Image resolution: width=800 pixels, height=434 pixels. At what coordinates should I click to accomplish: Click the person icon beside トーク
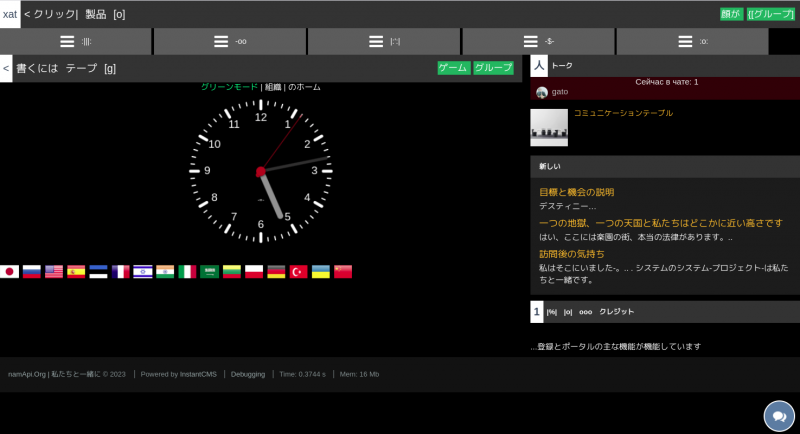[539, 66]
